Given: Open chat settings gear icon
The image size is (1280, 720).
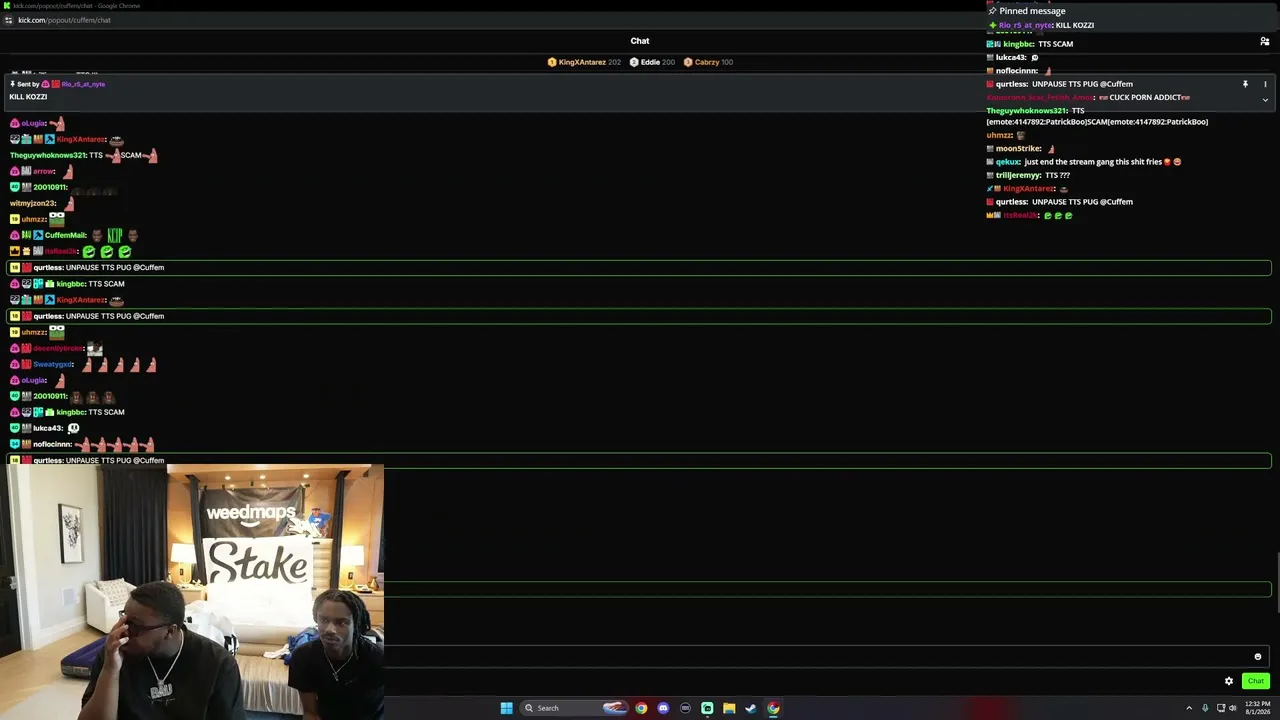Looking at the screenshot, I should click(1229, 681).
